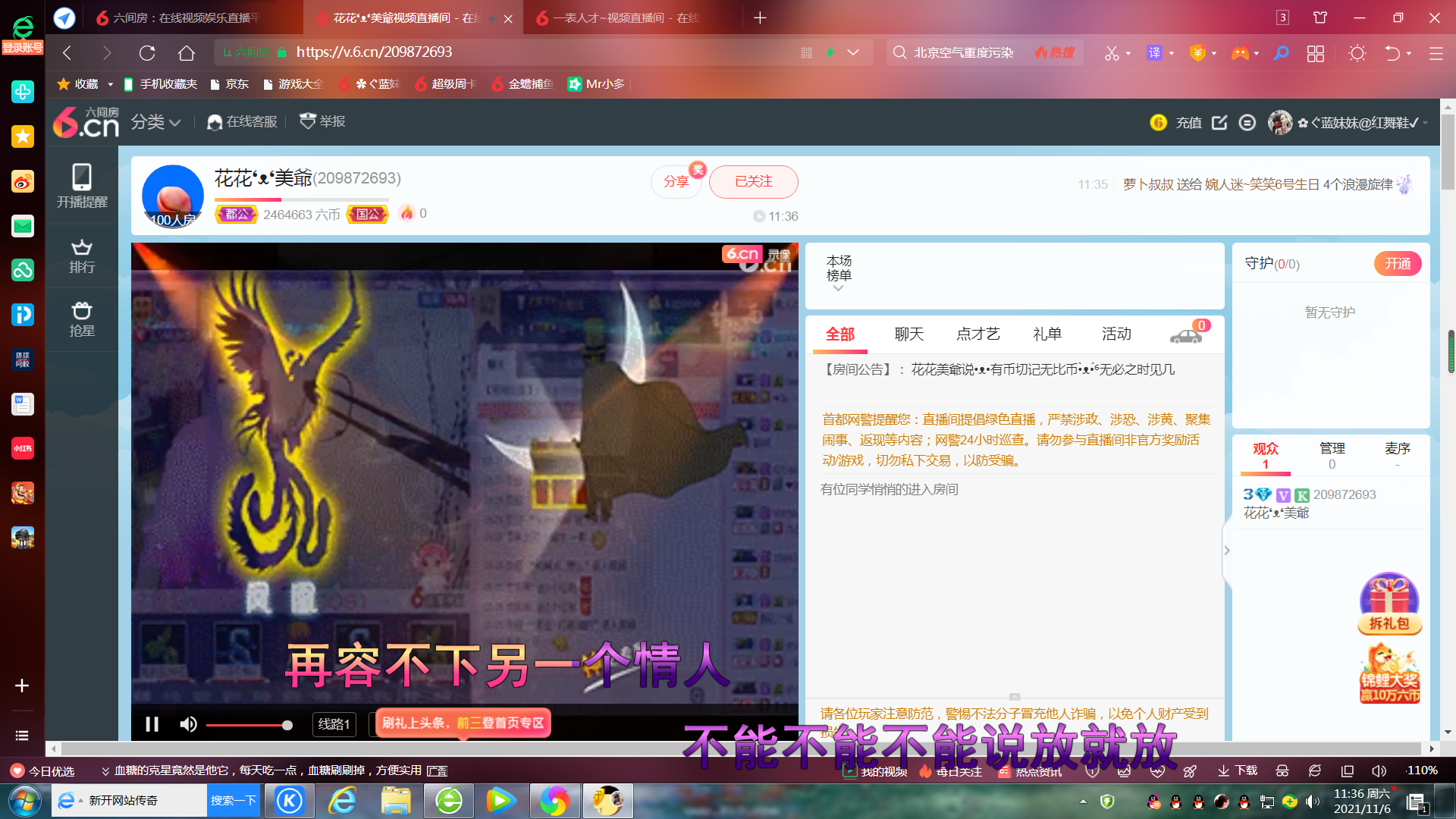Mute the video volume
The height and width of the screenshot is (819, 1456).
(188, 724)
